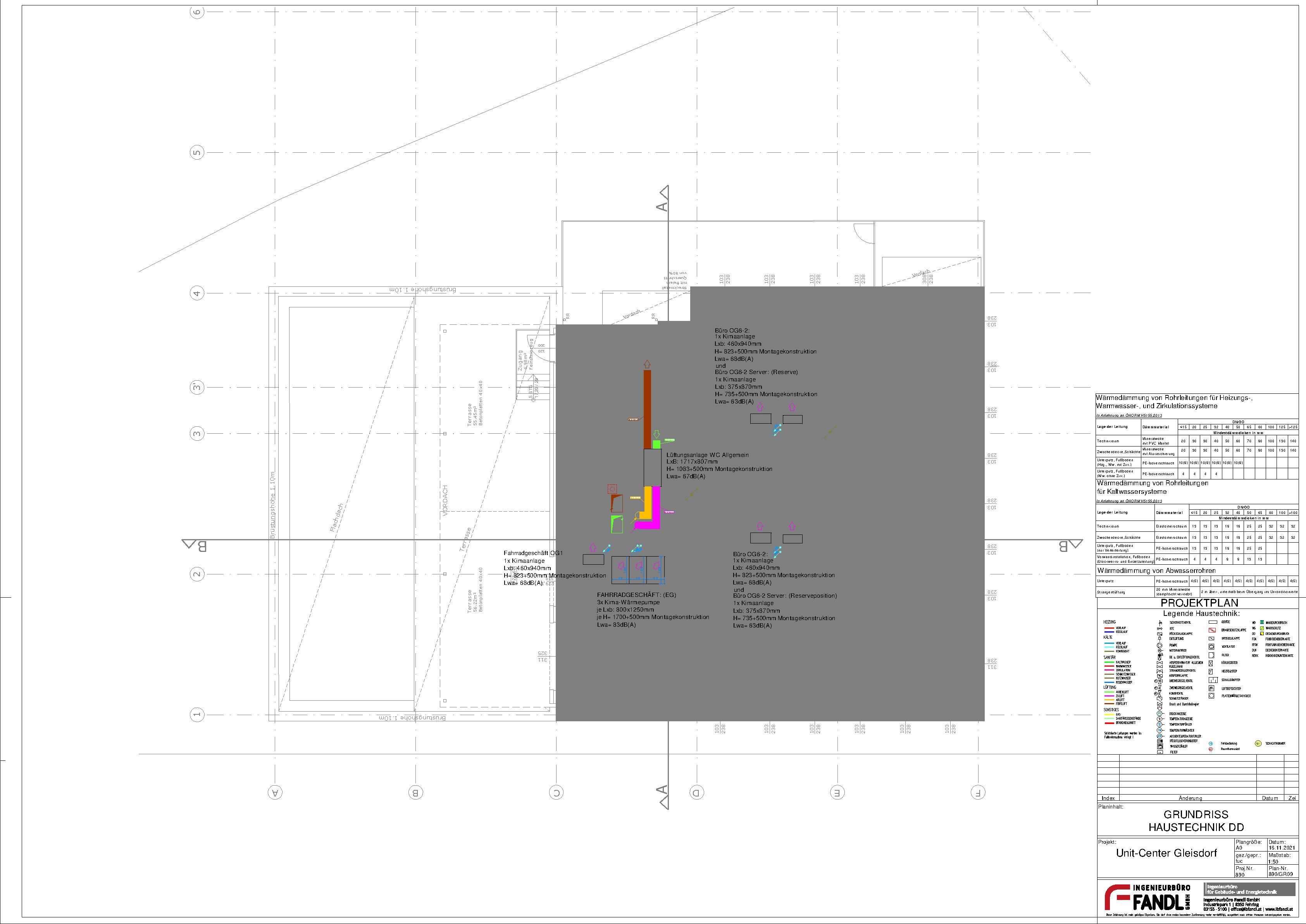Select the Lüftungsanlage WC Allgemein label
This screenshot has height=924, width=1306.
click(708, 455)
